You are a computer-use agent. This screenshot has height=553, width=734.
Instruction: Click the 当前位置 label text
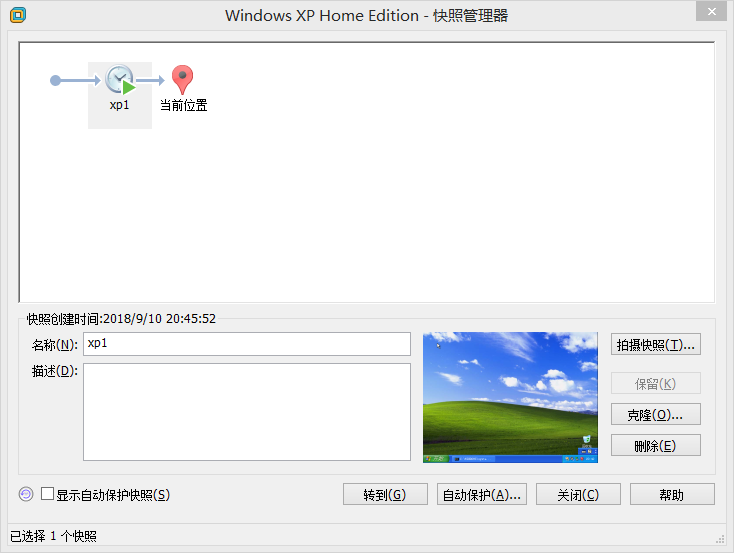184,105
